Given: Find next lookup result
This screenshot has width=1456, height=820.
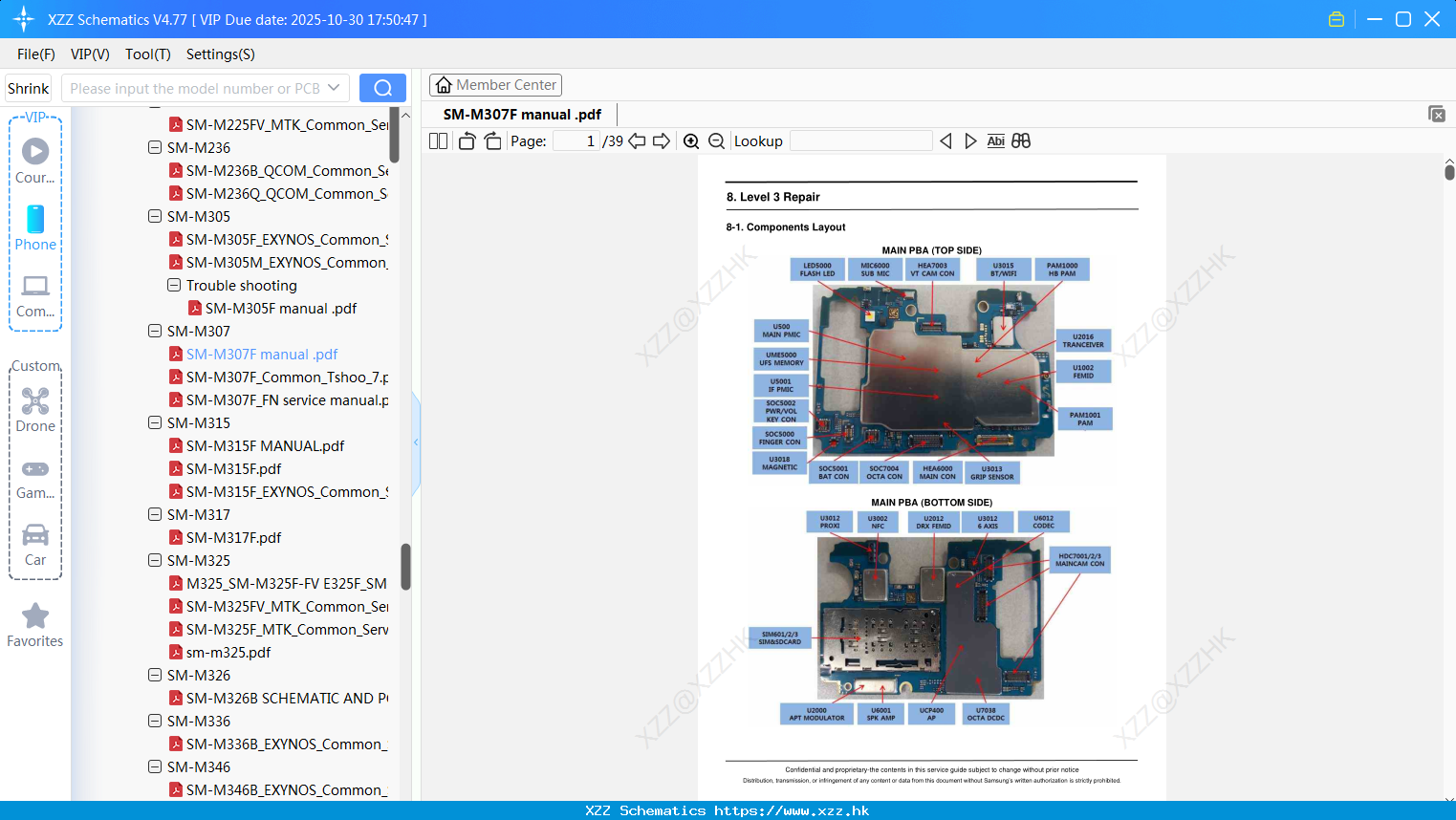Looking at the screenshot, I should pos(970,140).
